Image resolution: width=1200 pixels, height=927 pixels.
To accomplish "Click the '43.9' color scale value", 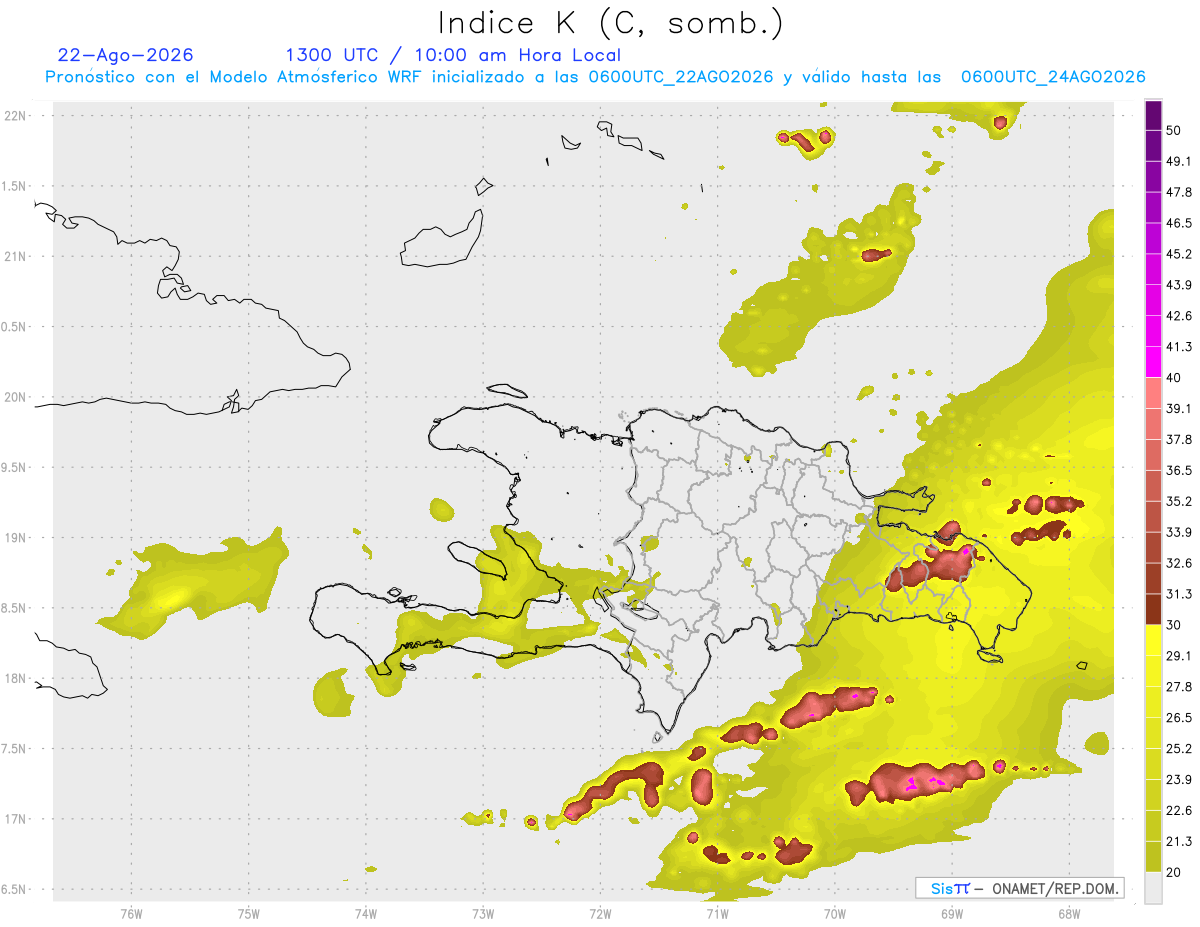I will (x=1180, y=286).
